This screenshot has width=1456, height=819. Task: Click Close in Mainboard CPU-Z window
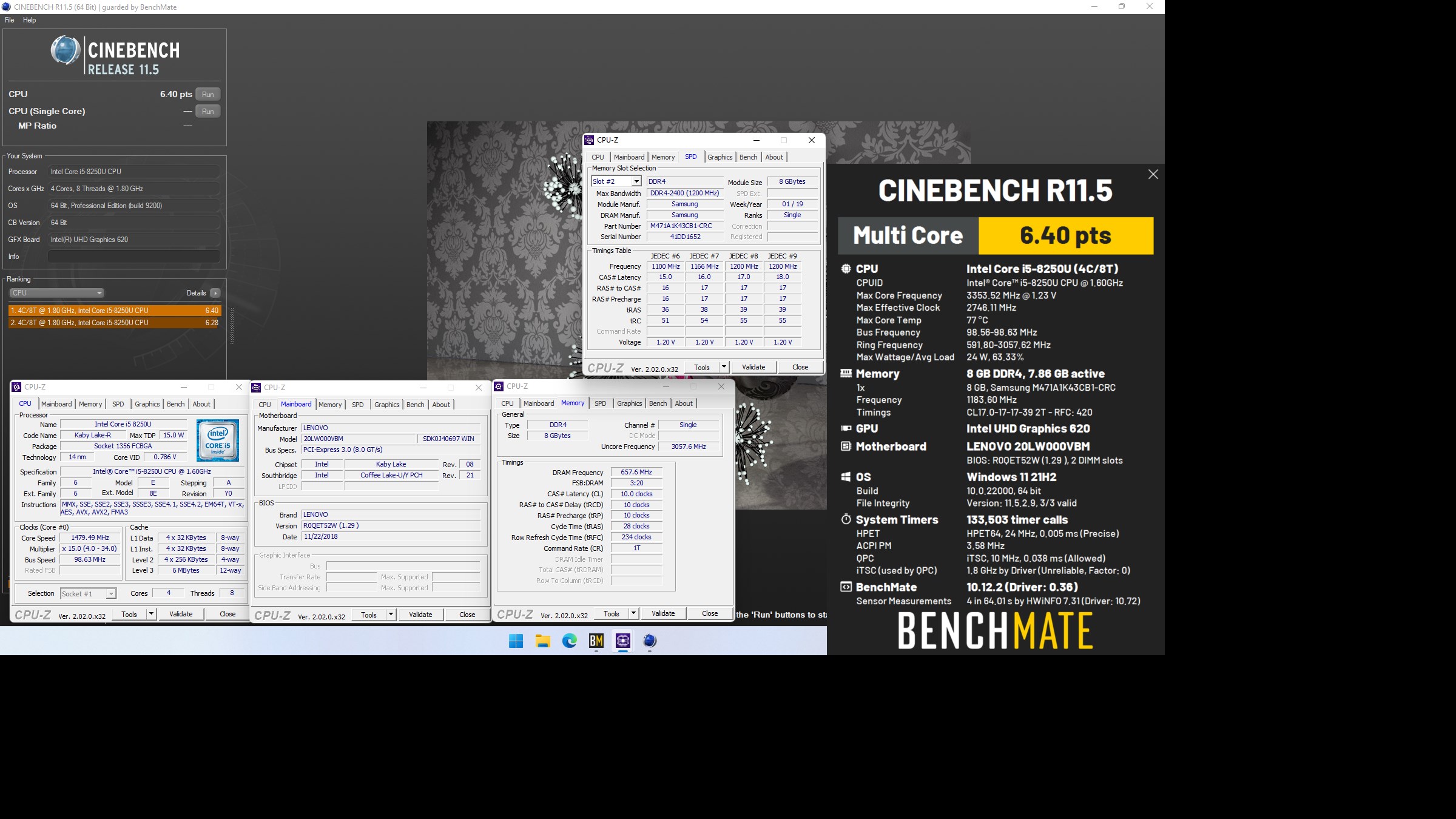click(x=467, y=615)
